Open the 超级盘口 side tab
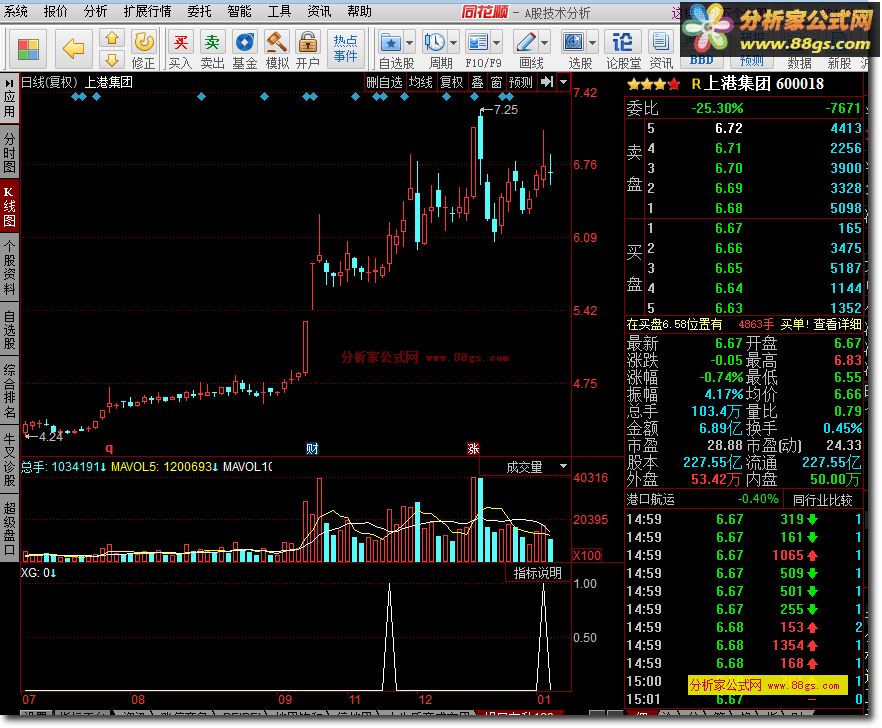The image size is (882, 728). pos(9,528)
